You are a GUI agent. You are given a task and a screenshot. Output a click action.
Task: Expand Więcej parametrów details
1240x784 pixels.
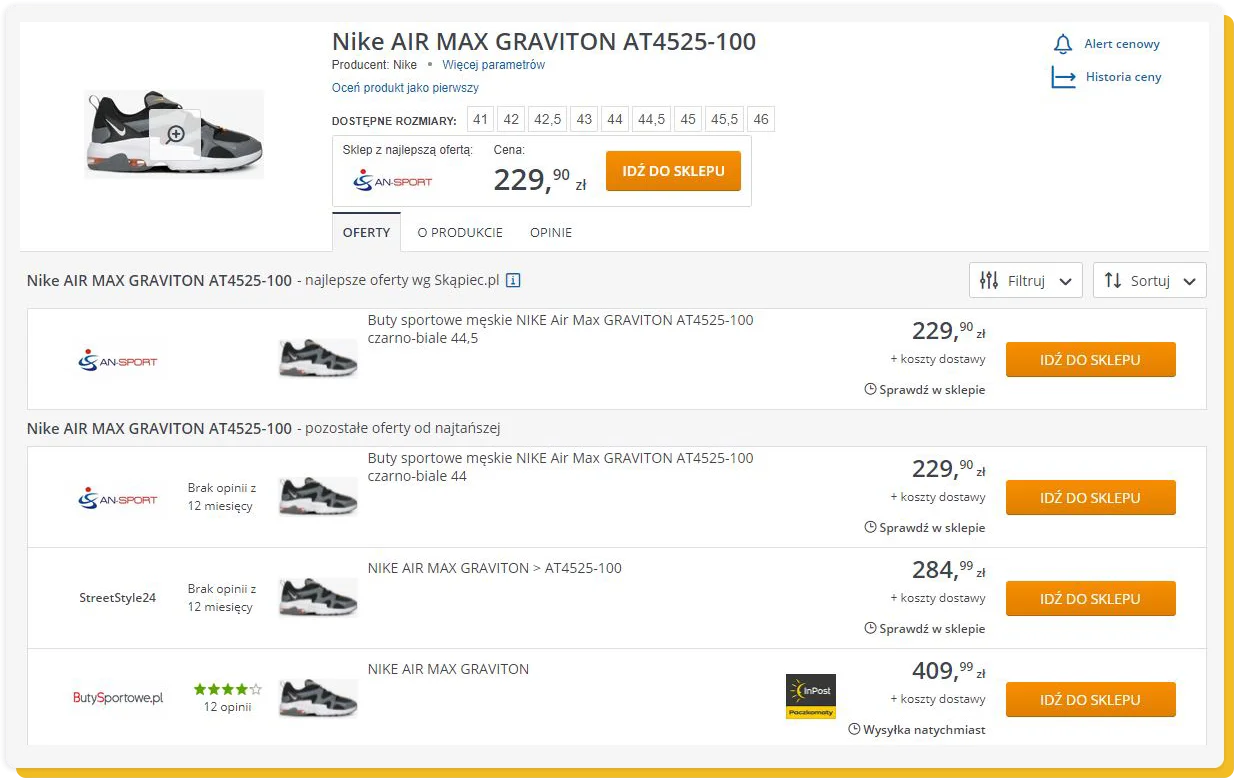pyautogui.click(x=494, y=65)
